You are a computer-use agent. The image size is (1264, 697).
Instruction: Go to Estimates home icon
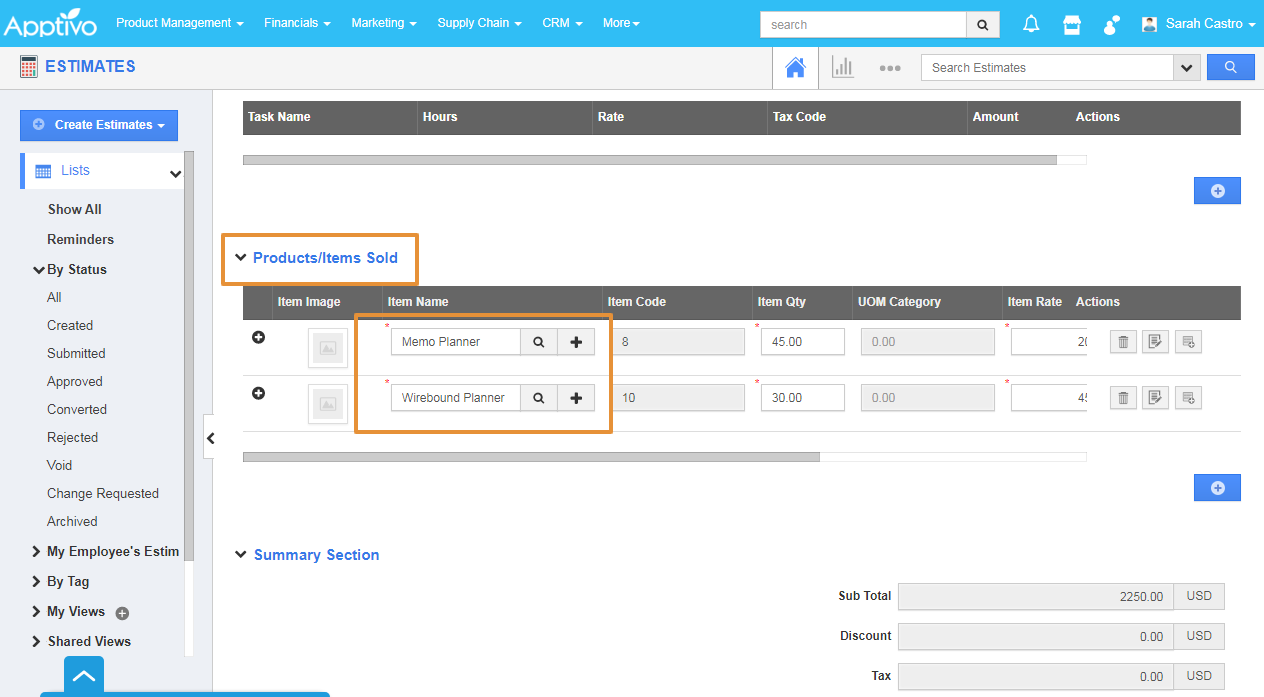pyautogui.click(x=795, y=67)
